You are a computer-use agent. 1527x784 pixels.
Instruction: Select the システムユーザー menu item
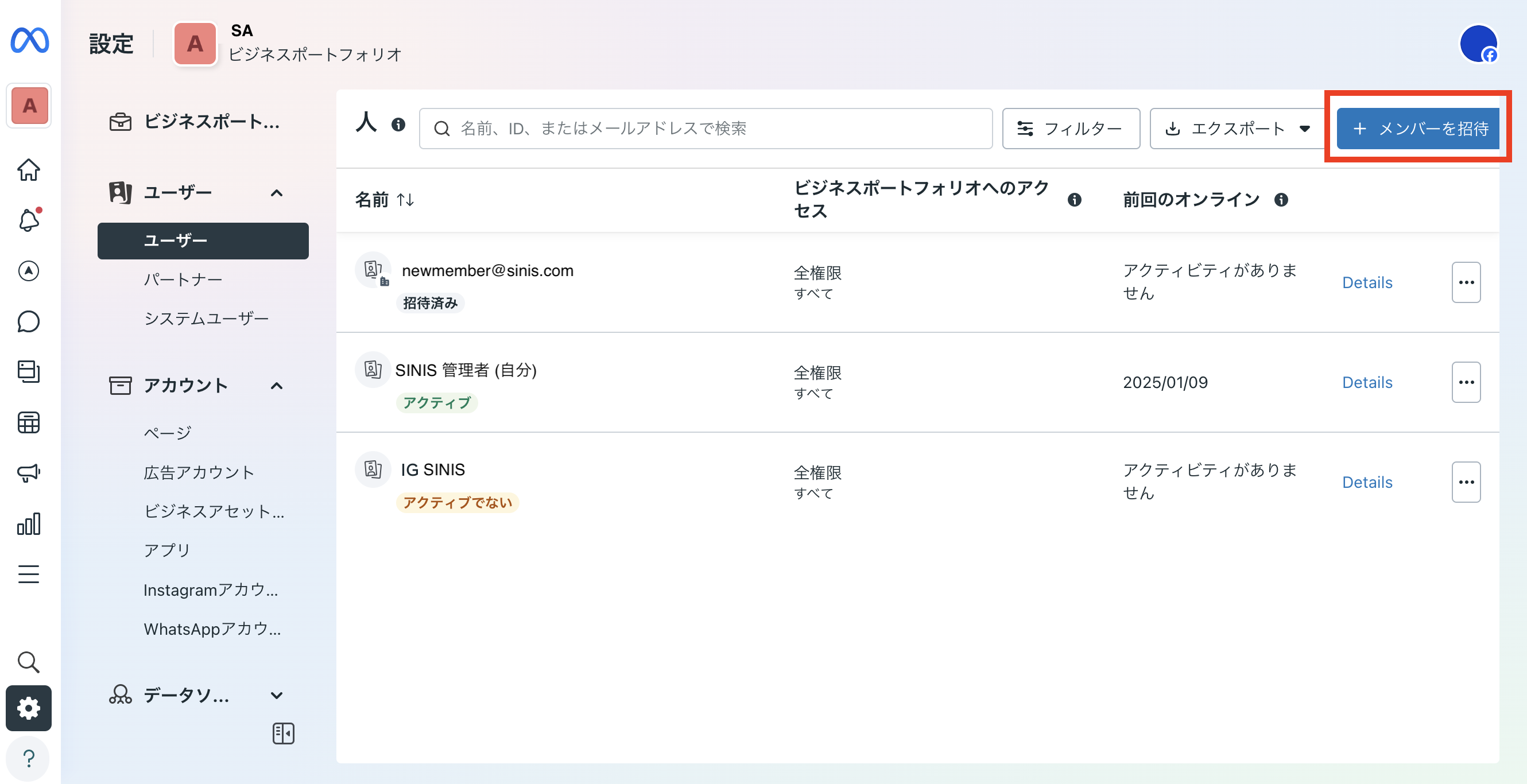pyautogui.click(x=206, y=317)
